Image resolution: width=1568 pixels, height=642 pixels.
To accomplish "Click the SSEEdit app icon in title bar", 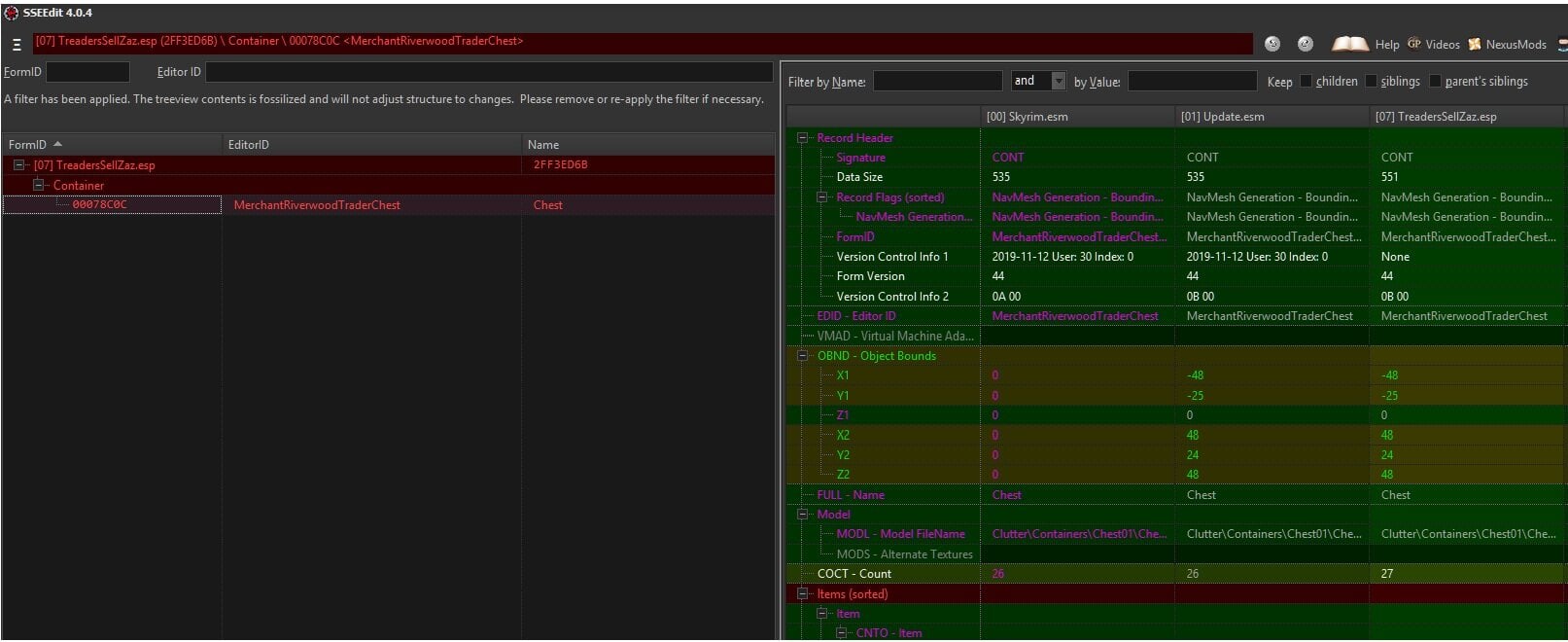I will click(x=11, y=13).
